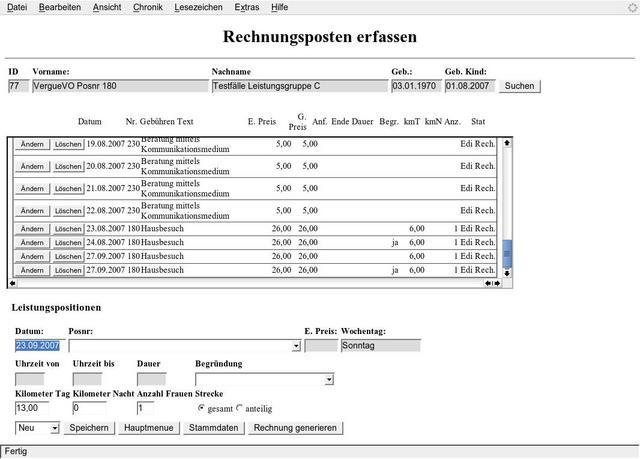Click Löschen for the 20.08.2007 entry

[x=68, y=166]
